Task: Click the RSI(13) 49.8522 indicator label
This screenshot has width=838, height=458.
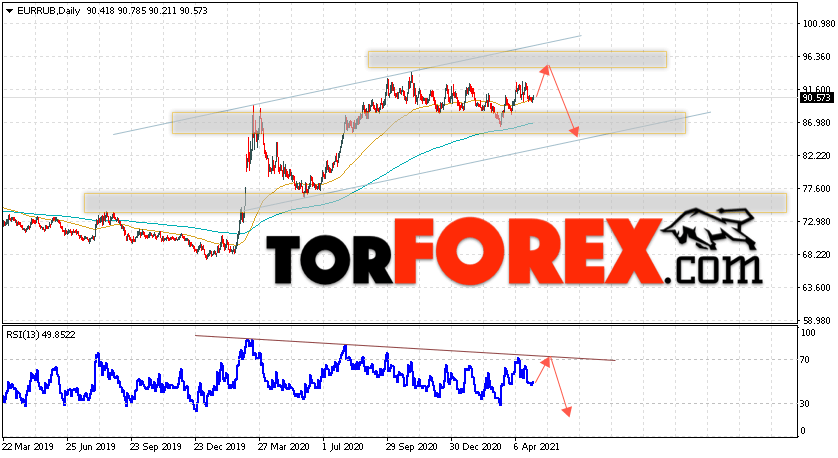Action: point(41,335)
